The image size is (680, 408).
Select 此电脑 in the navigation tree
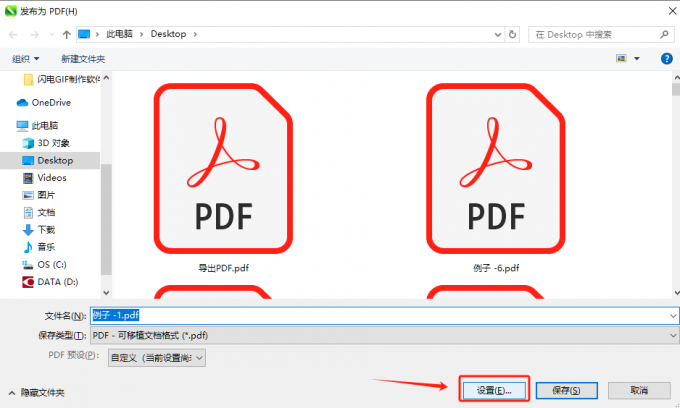click(x=37, y=126)
